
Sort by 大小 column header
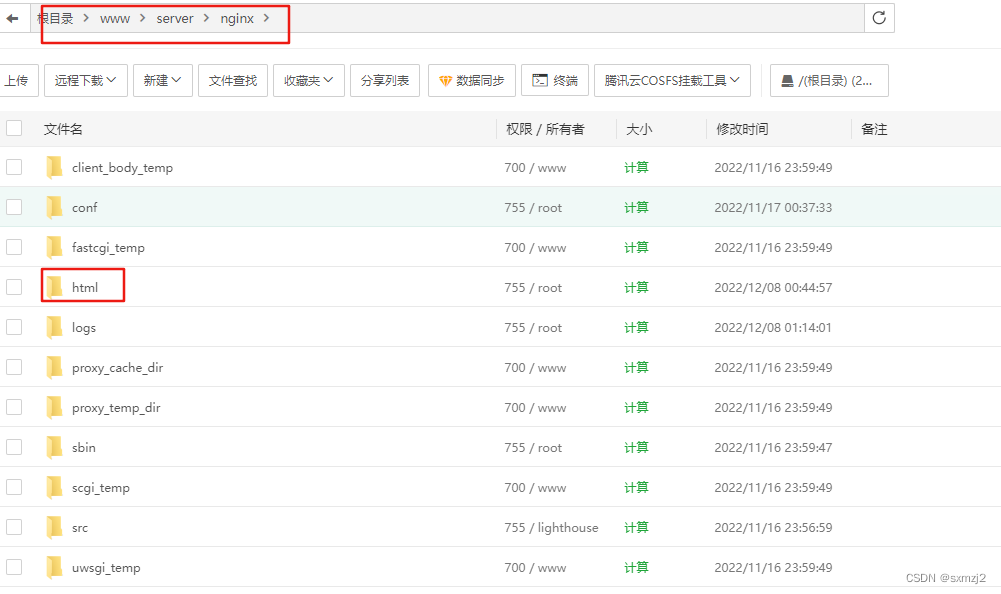pos(639,129)
